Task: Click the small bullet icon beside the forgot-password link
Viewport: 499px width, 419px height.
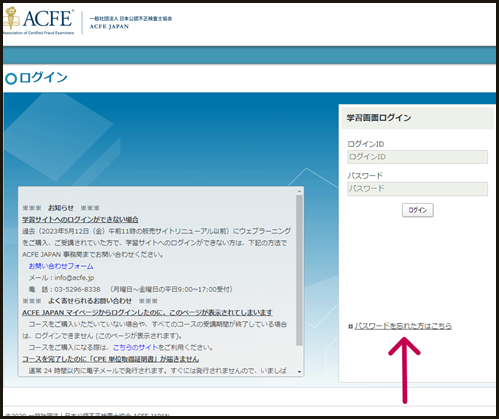Action: (x=350, y=327)
